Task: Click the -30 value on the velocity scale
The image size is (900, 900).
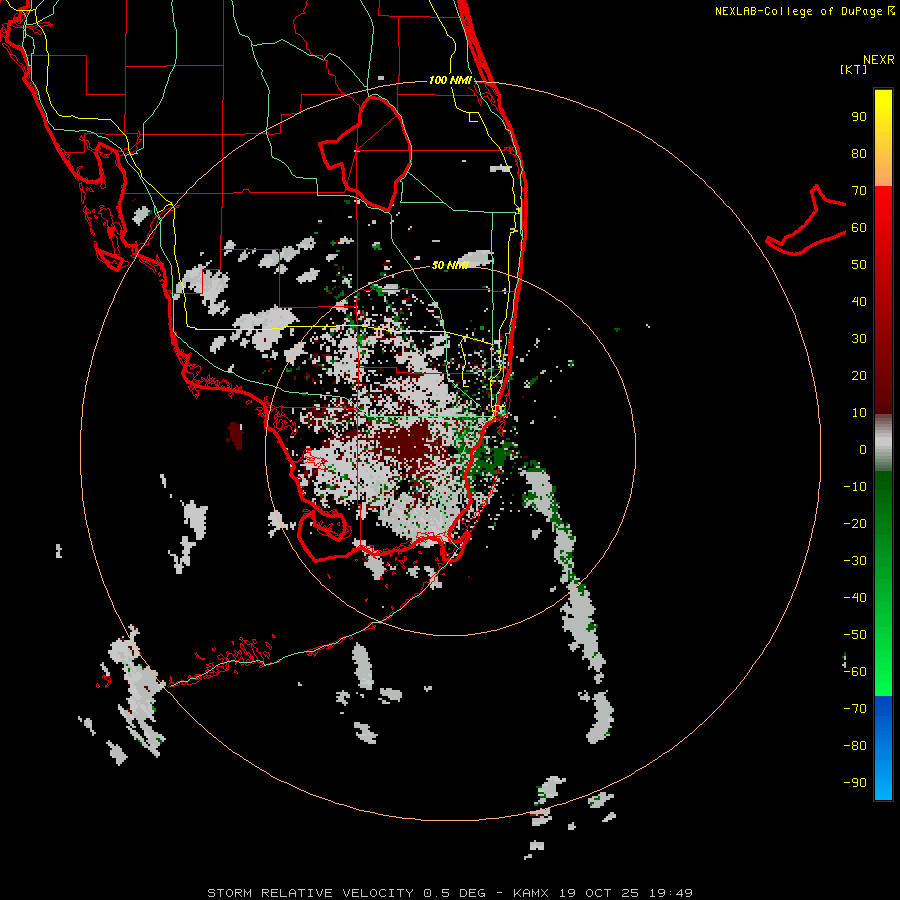Action: [855, 561]
